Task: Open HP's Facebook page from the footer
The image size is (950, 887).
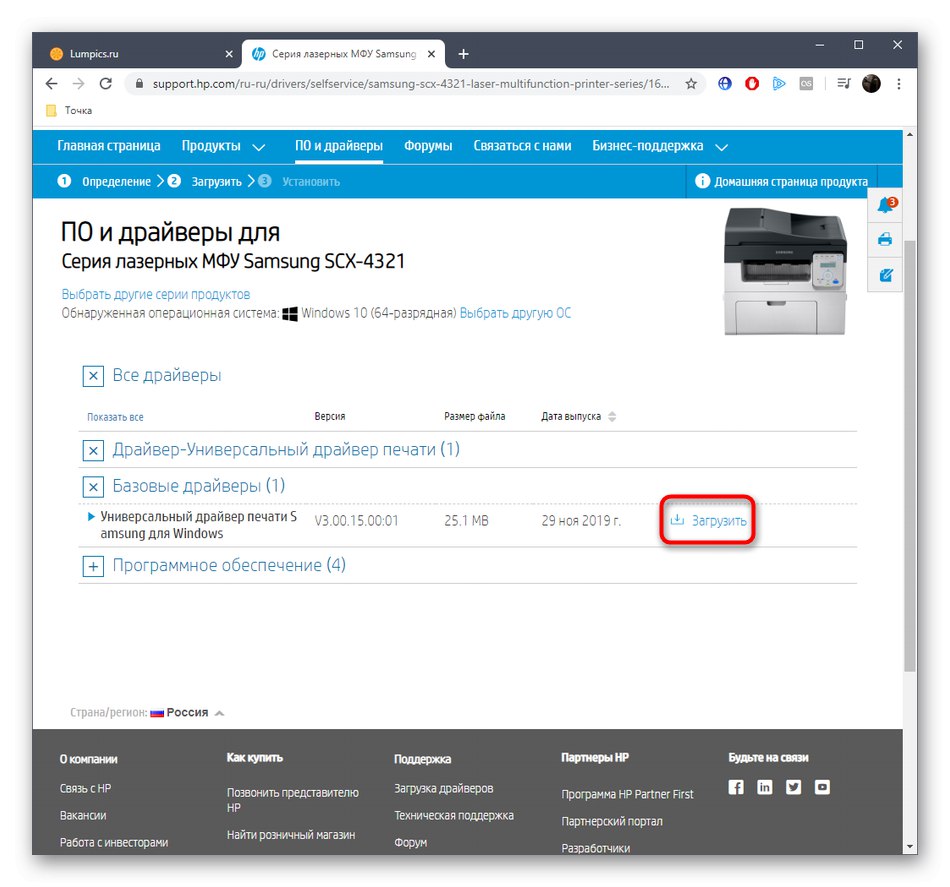Action: tap(736, 787)
